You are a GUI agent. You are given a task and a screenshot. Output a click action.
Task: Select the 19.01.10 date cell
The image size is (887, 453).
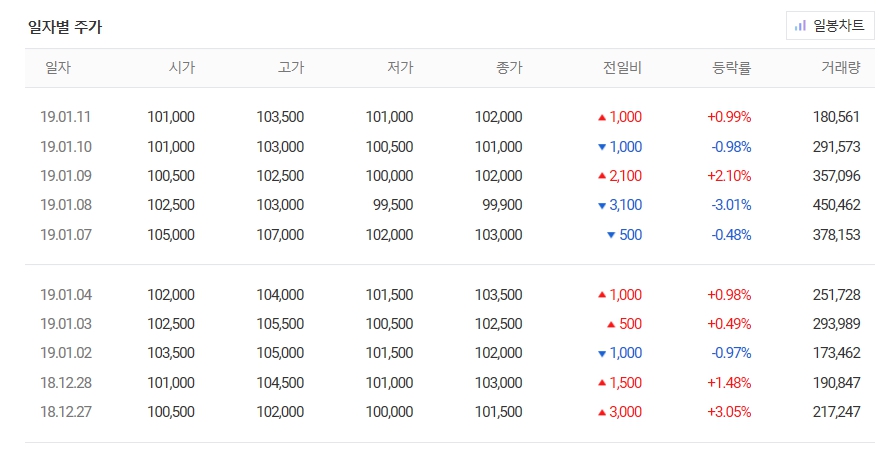[66, 147]
